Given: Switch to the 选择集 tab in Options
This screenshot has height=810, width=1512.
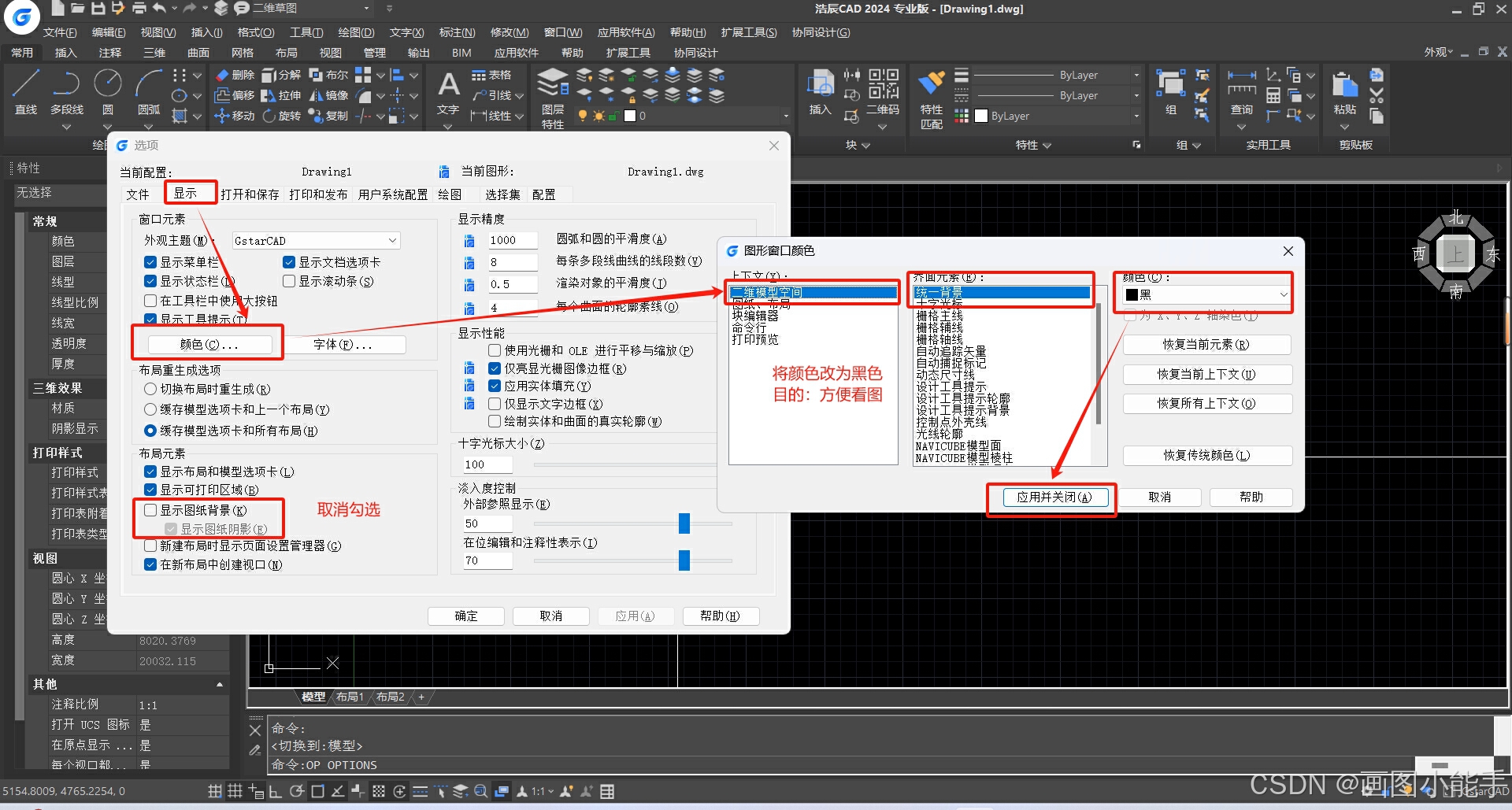Looking at the screenshot, I should click(x=502, y=194).
